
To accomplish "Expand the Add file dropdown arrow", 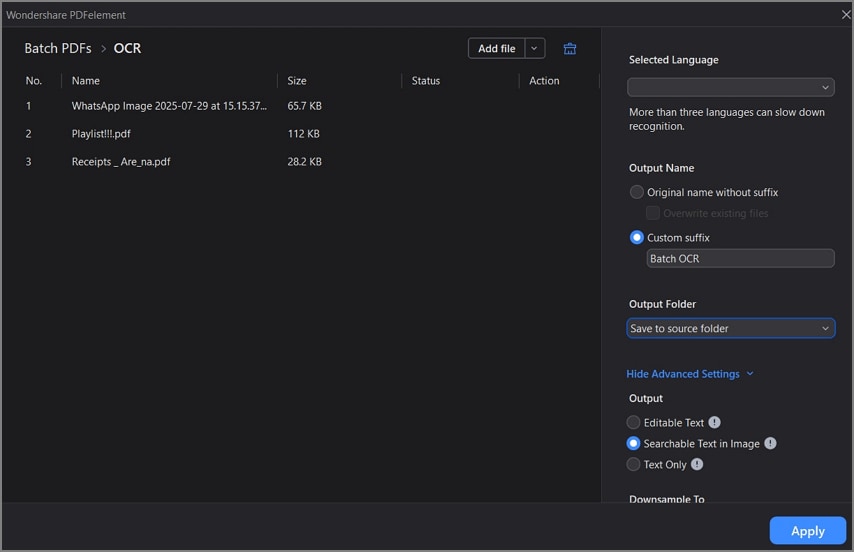I will click(x=534, y=48).
